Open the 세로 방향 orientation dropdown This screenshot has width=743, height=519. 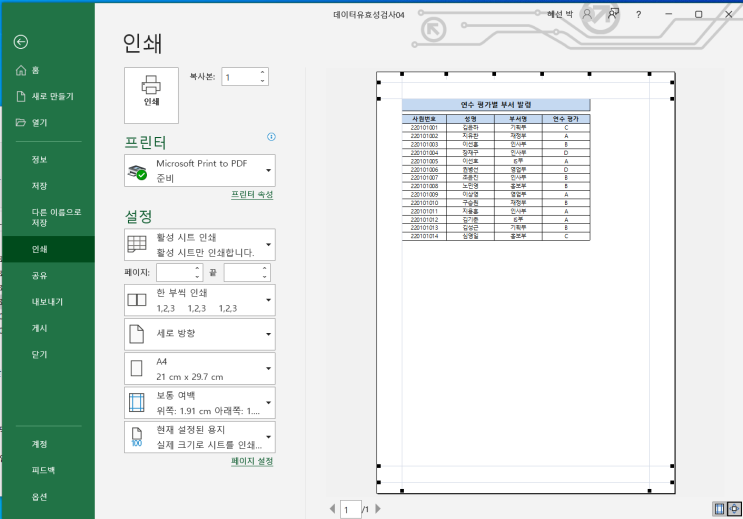tap(199, 334)
